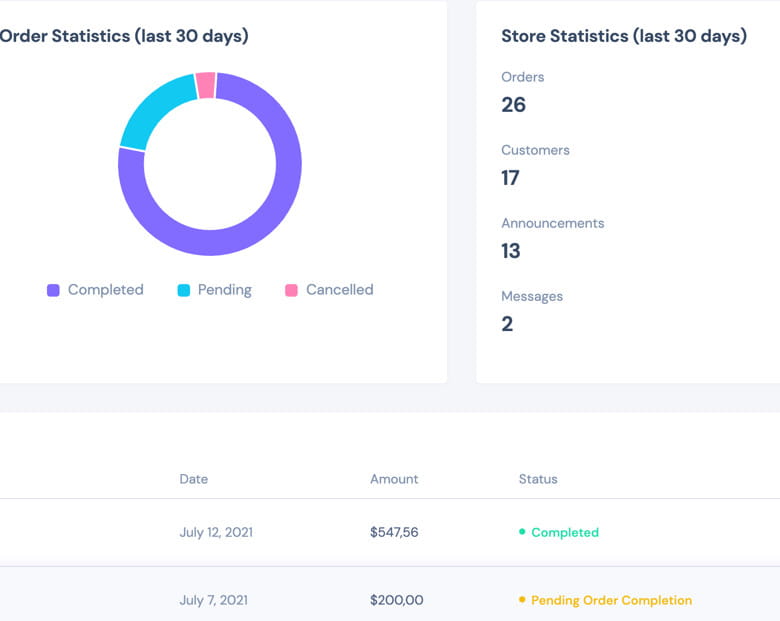Click the Customers count 17

click(510, 178)
